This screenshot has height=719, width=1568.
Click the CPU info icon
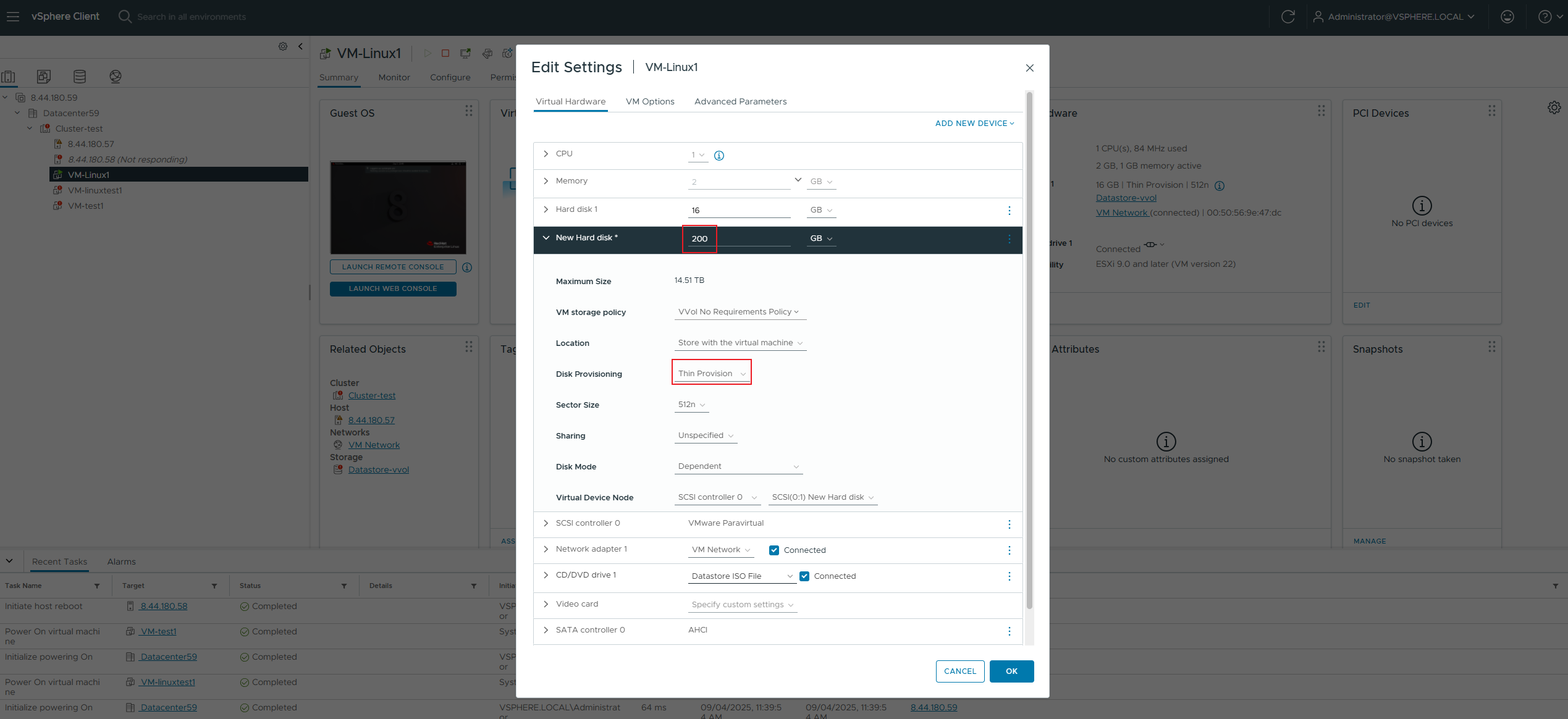click(719, 156)
